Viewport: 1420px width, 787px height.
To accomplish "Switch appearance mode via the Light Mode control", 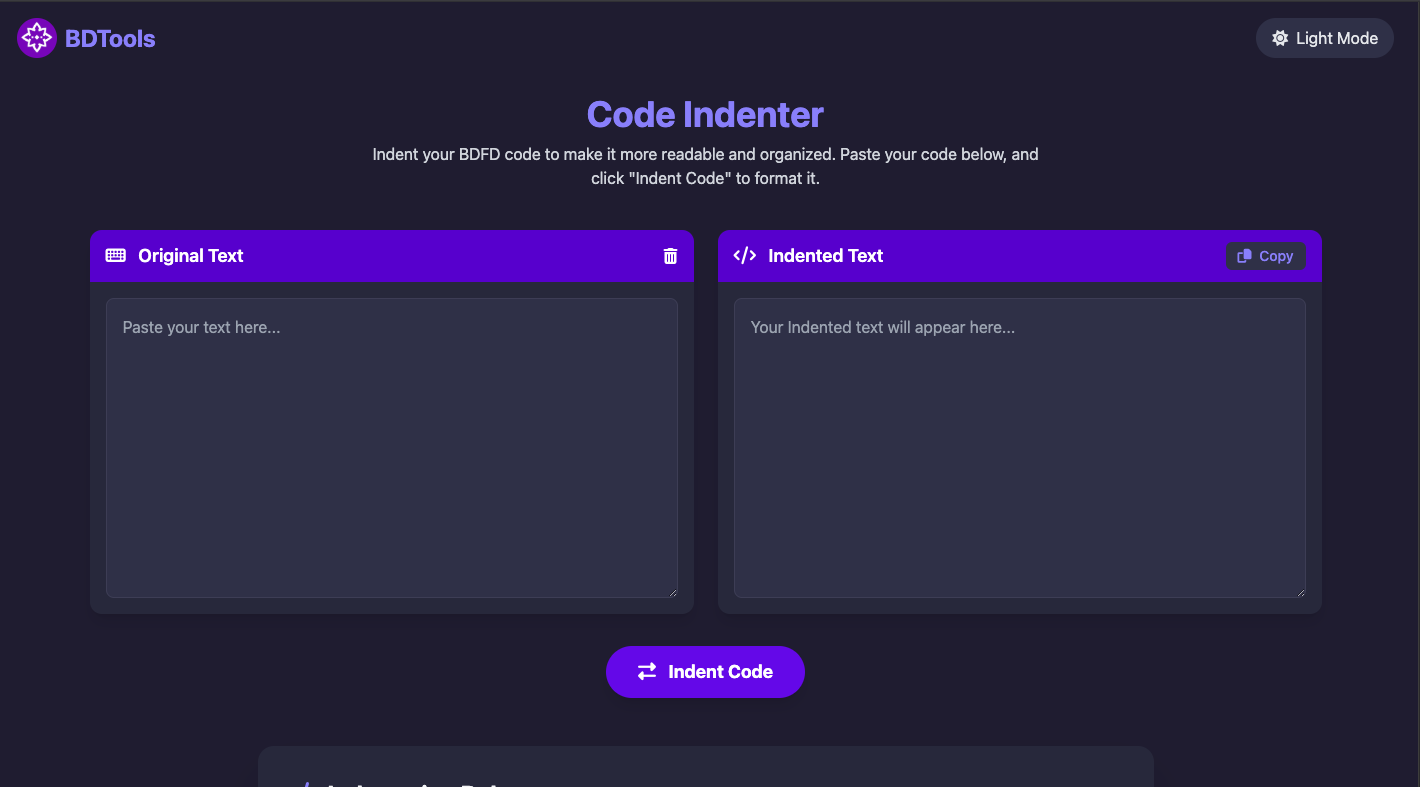I will pos(1324,37).
